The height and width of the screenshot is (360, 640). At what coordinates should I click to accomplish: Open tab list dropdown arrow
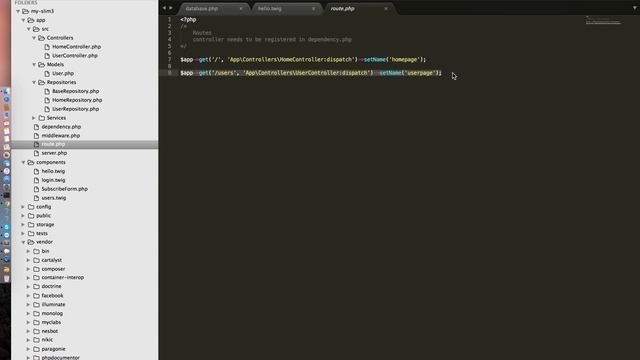pos(635,8)
